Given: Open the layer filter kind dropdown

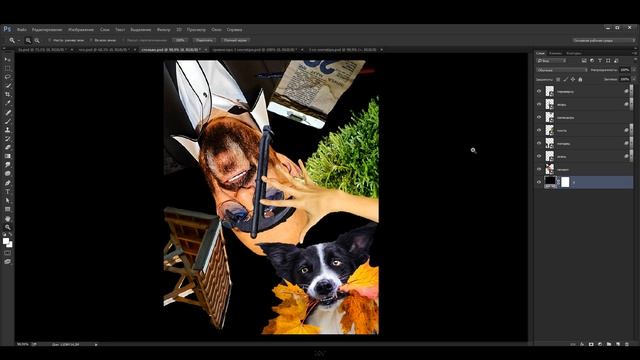Looking at the screenshot, I should [x=551, y=60].
